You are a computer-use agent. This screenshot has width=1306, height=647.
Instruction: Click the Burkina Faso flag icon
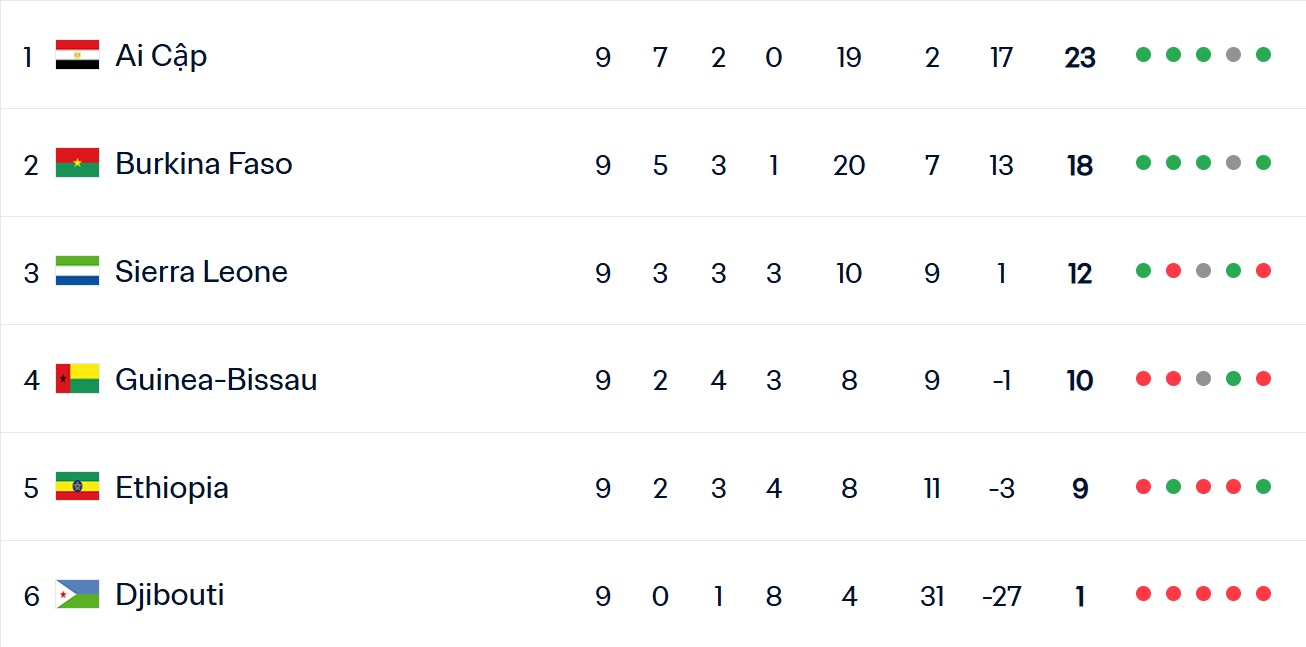pyautogui.click(x=77, y=163)
